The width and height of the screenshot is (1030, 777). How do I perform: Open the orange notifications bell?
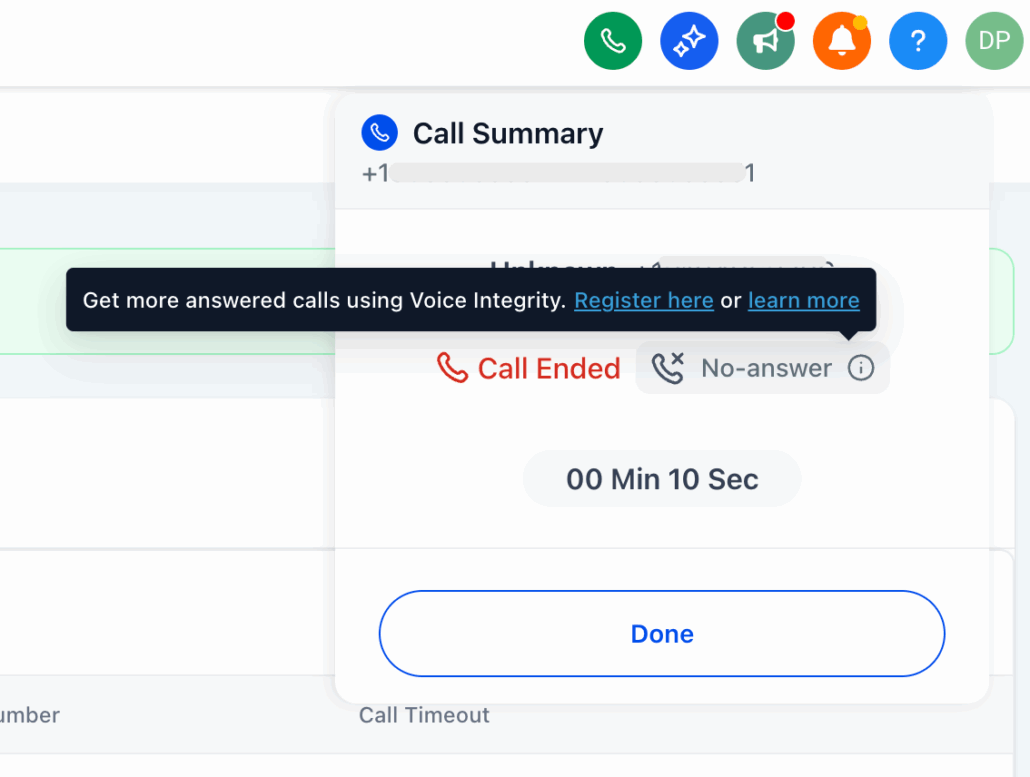point(842,41)
